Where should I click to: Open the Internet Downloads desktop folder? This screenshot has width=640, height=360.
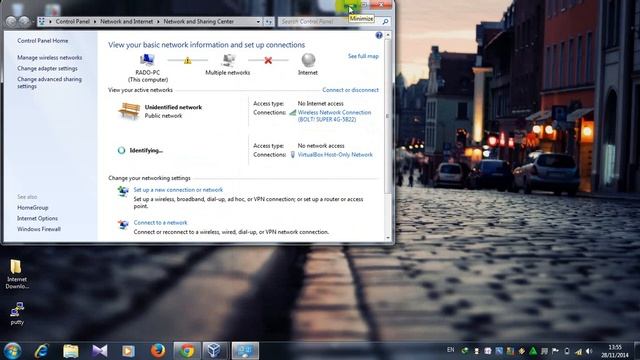[16, 274]
